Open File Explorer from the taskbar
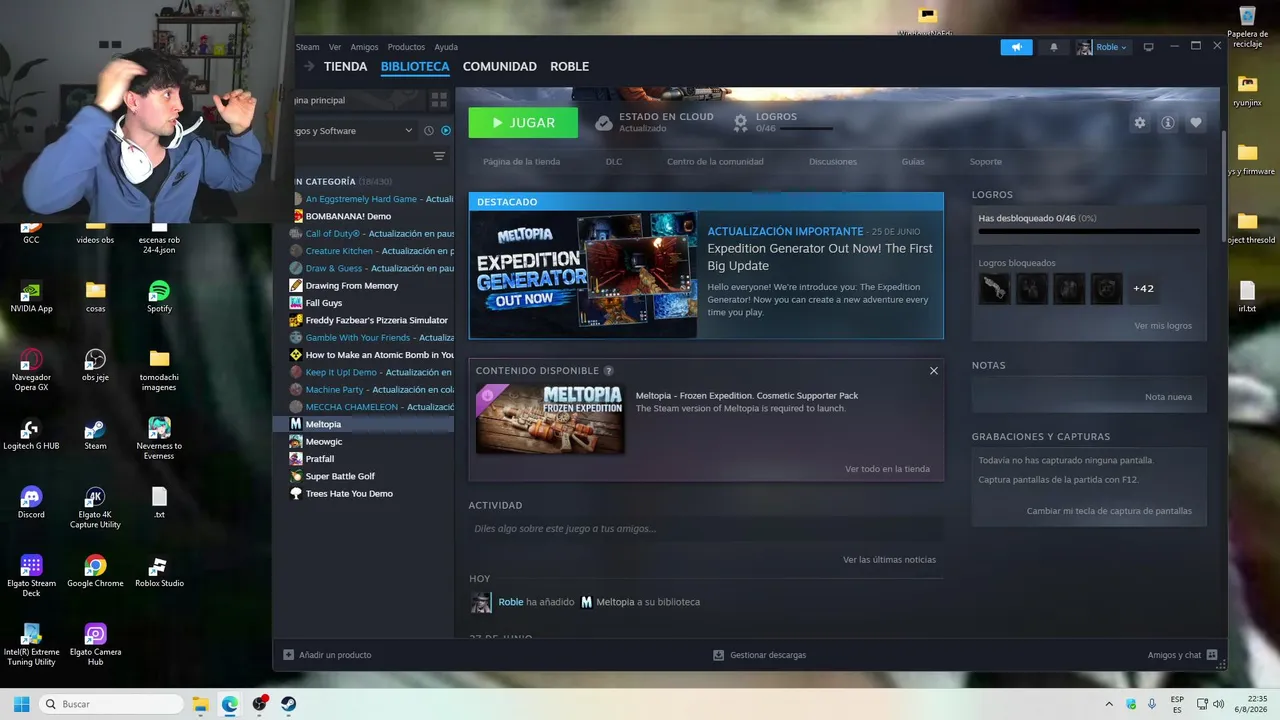Image resolution: width=1280 pixels, height=720 pixels. click(199, 704)
